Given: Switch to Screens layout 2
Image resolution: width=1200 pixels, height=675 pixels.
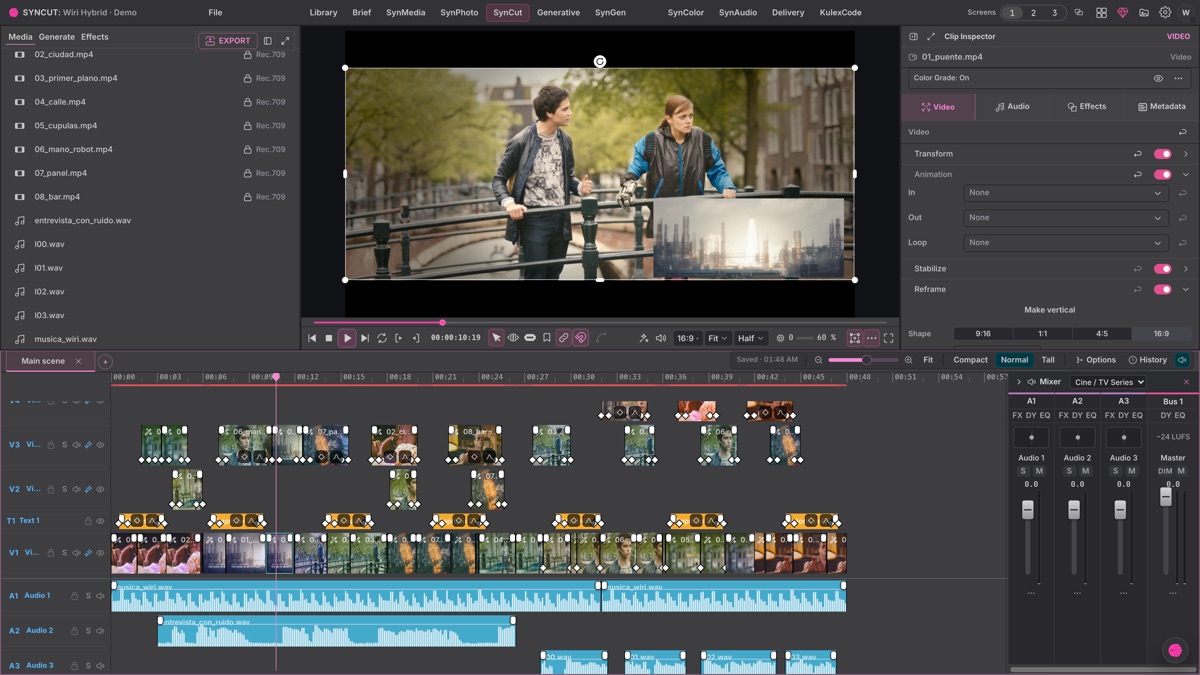Looking at the screenshot, I should click(1033, 13).
